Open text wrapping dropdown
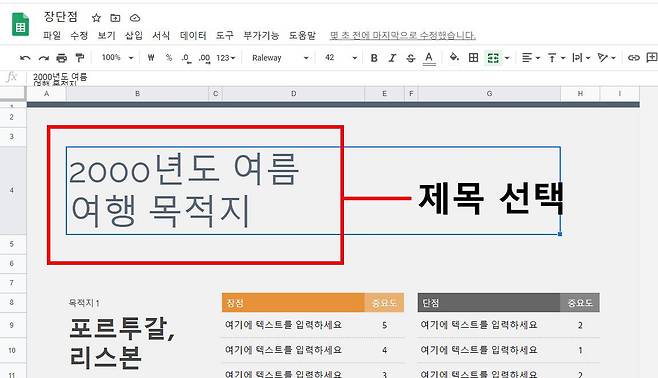658x378 pixels. 581,57
